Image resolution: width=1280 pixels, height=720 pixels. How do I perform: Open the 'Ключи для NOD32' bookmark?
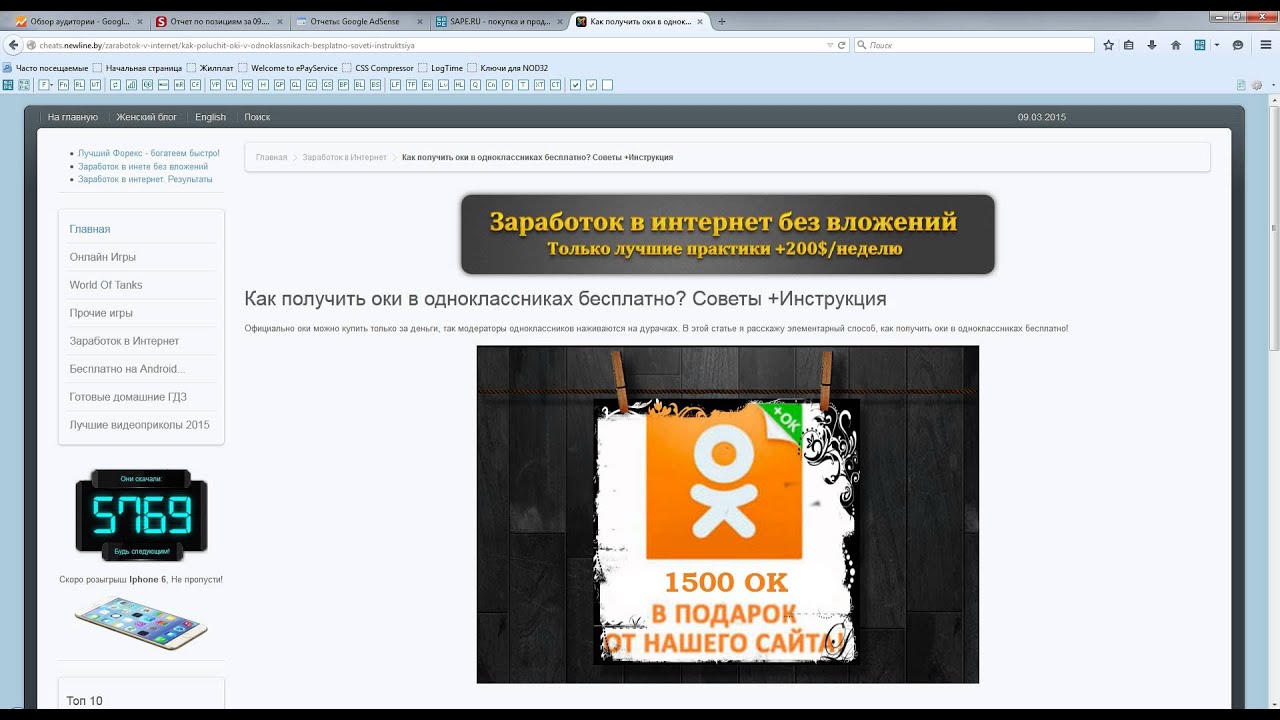(x=507, y=68)
